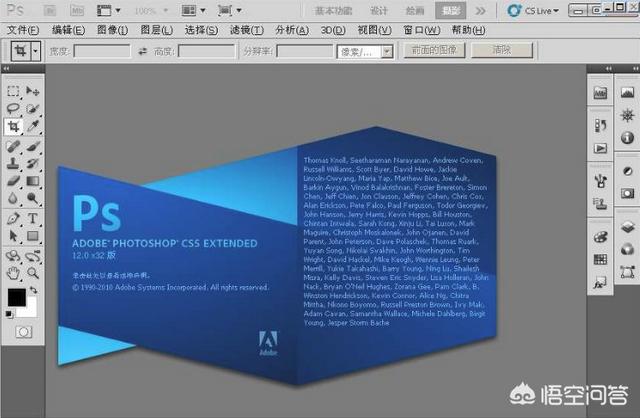Open the Adjustments panel icon
Viewport: 640px width, 418px height.
[627, 171]
